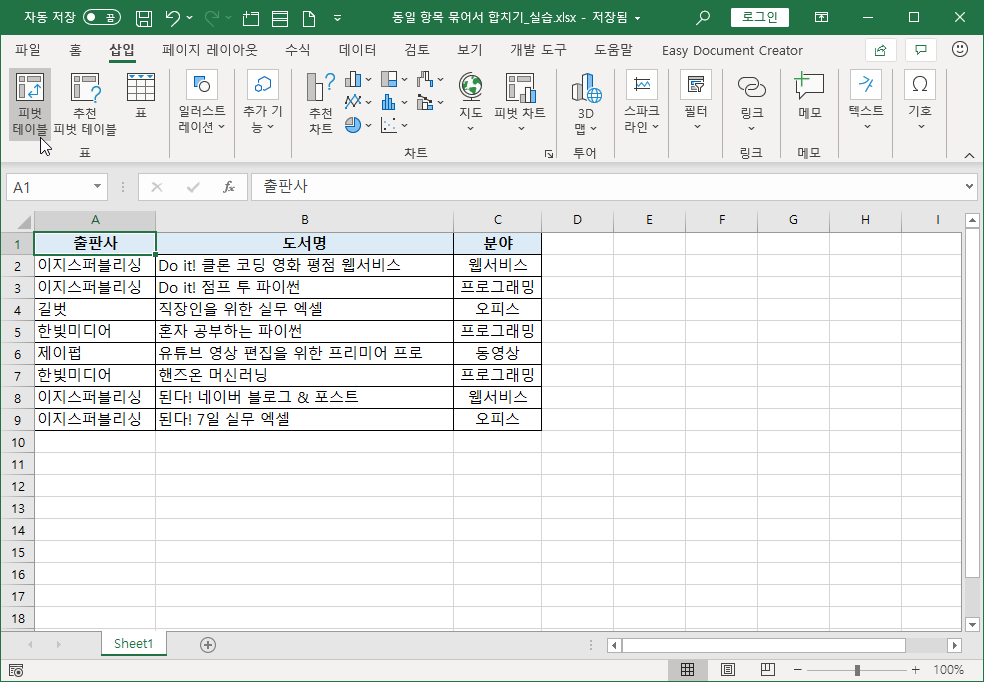Open the Illustrations (일러스트레이션) group
Image resolution: width=984 pixels, height=682 pixels.
(202, 104)
